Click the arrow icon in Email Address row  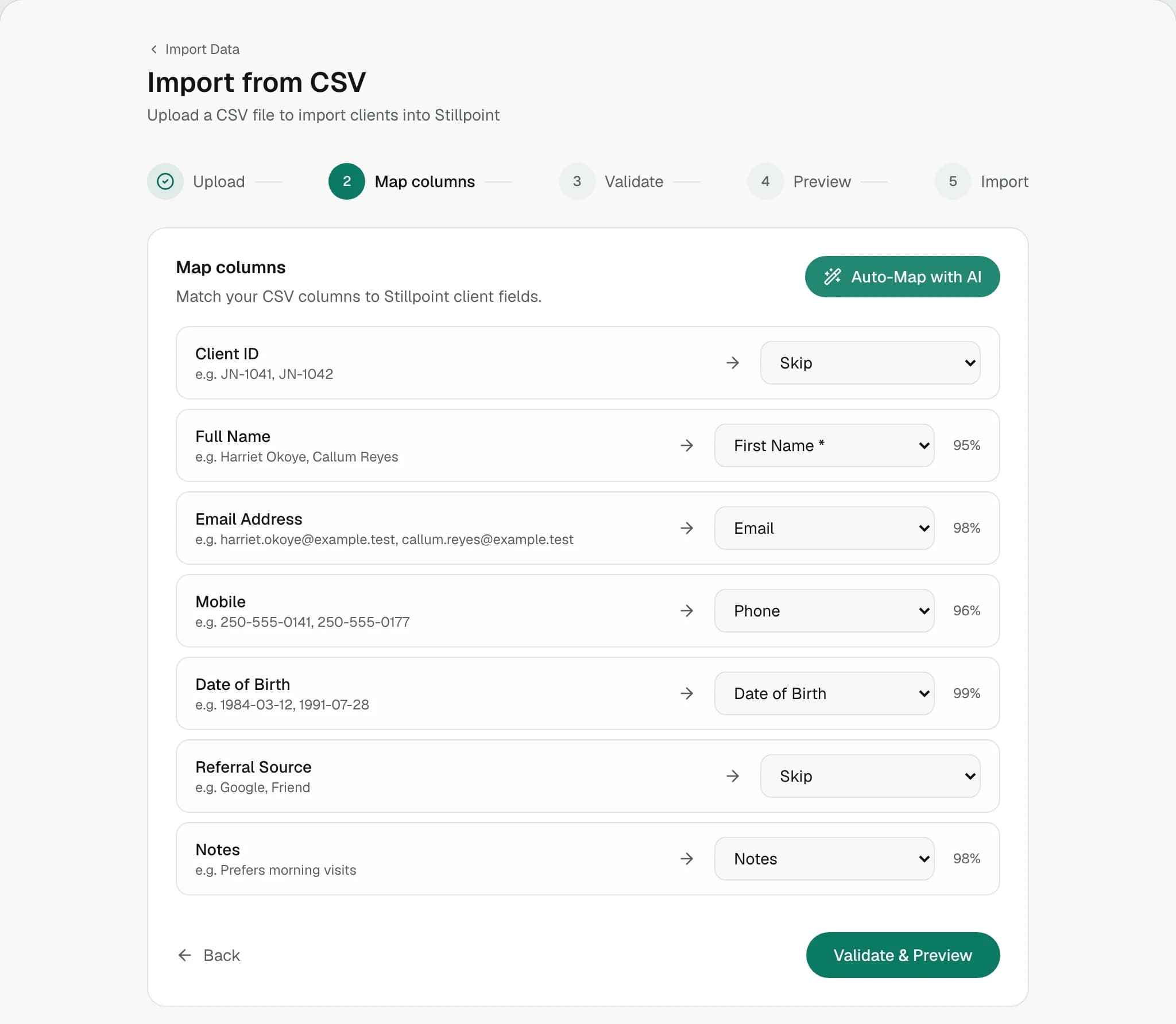pyautogui.click(x=687, y=528)
